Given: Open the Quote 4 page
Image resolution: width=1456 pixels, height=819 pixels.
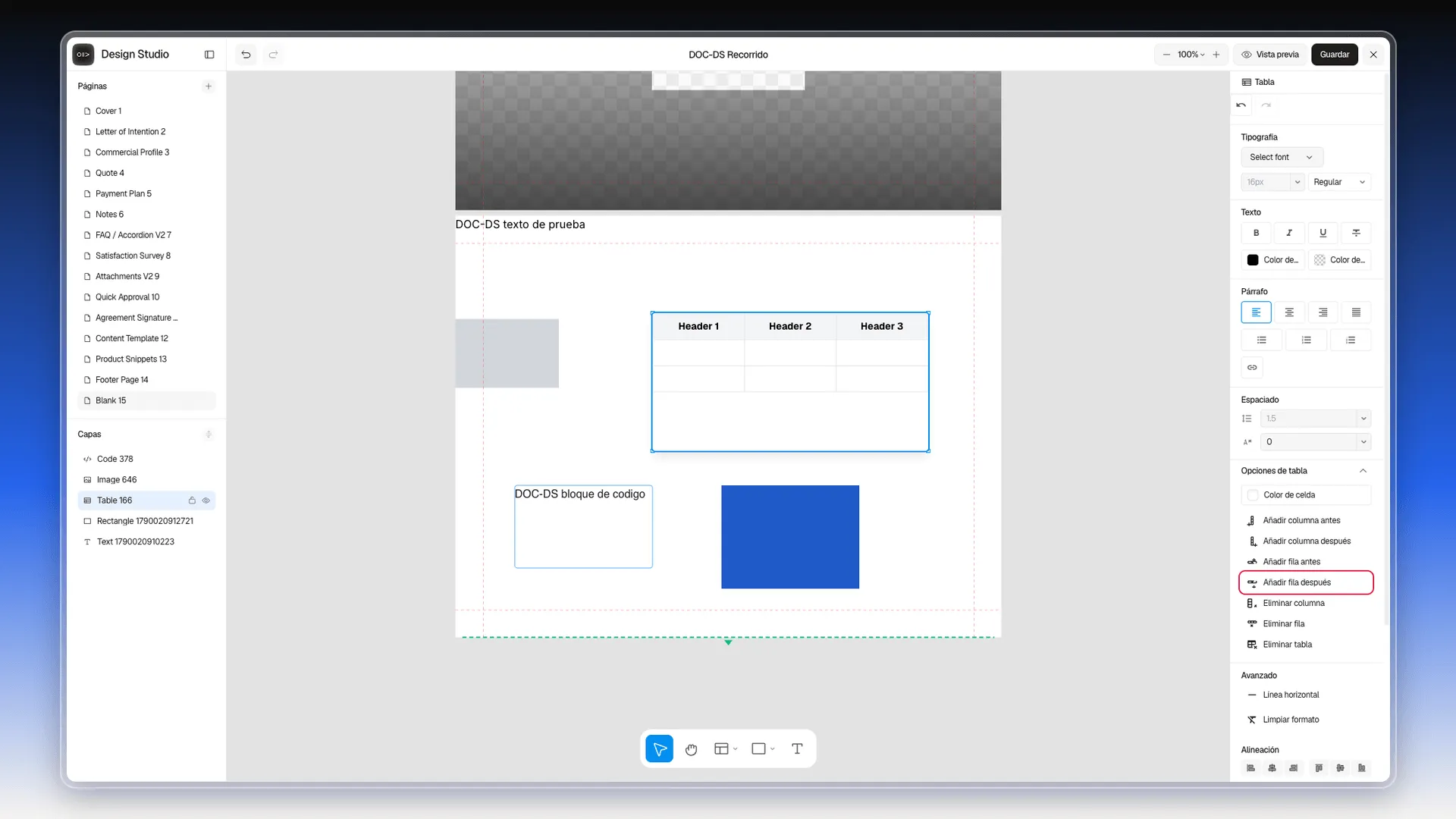Looking at the screenshot, I should point(146,173).
